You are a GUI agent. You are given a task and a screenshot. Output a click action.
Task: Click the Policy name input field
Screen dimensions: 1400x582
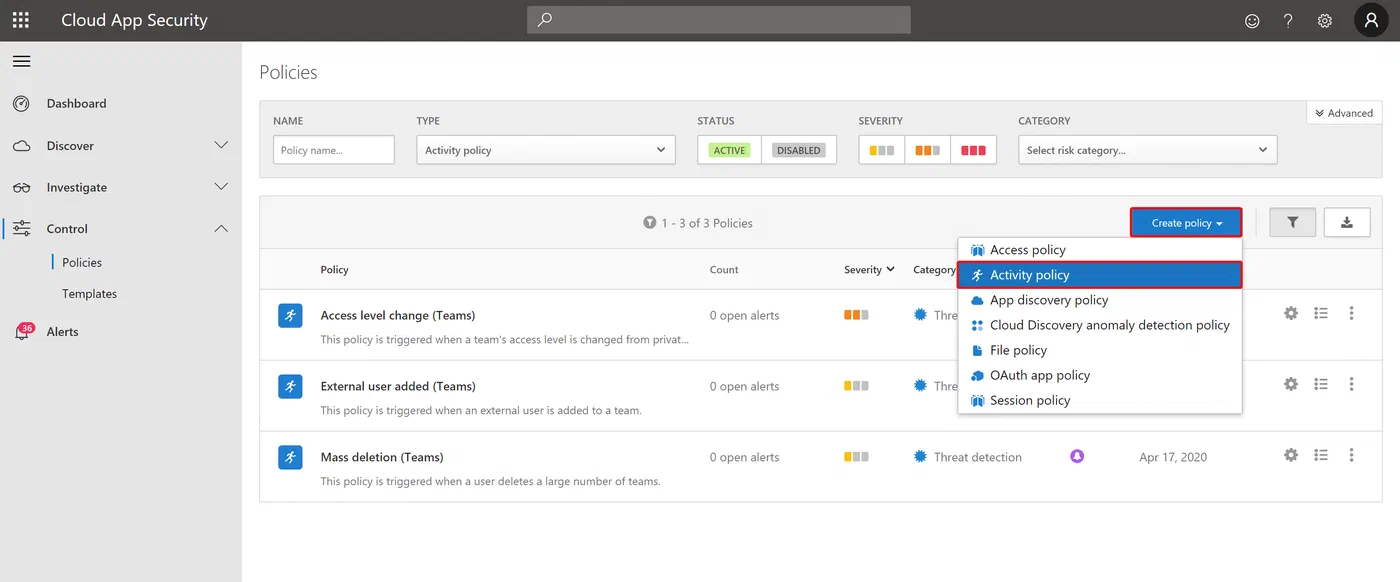334,150
